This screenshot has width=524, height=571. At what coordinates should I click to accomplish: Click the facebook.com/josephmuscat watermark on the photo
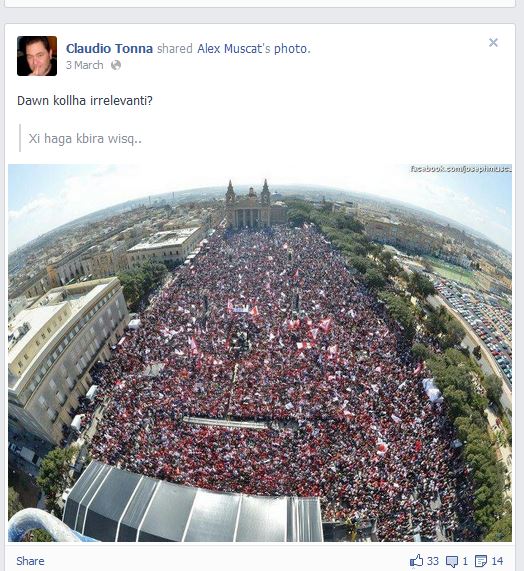click(x=461, y=169)
